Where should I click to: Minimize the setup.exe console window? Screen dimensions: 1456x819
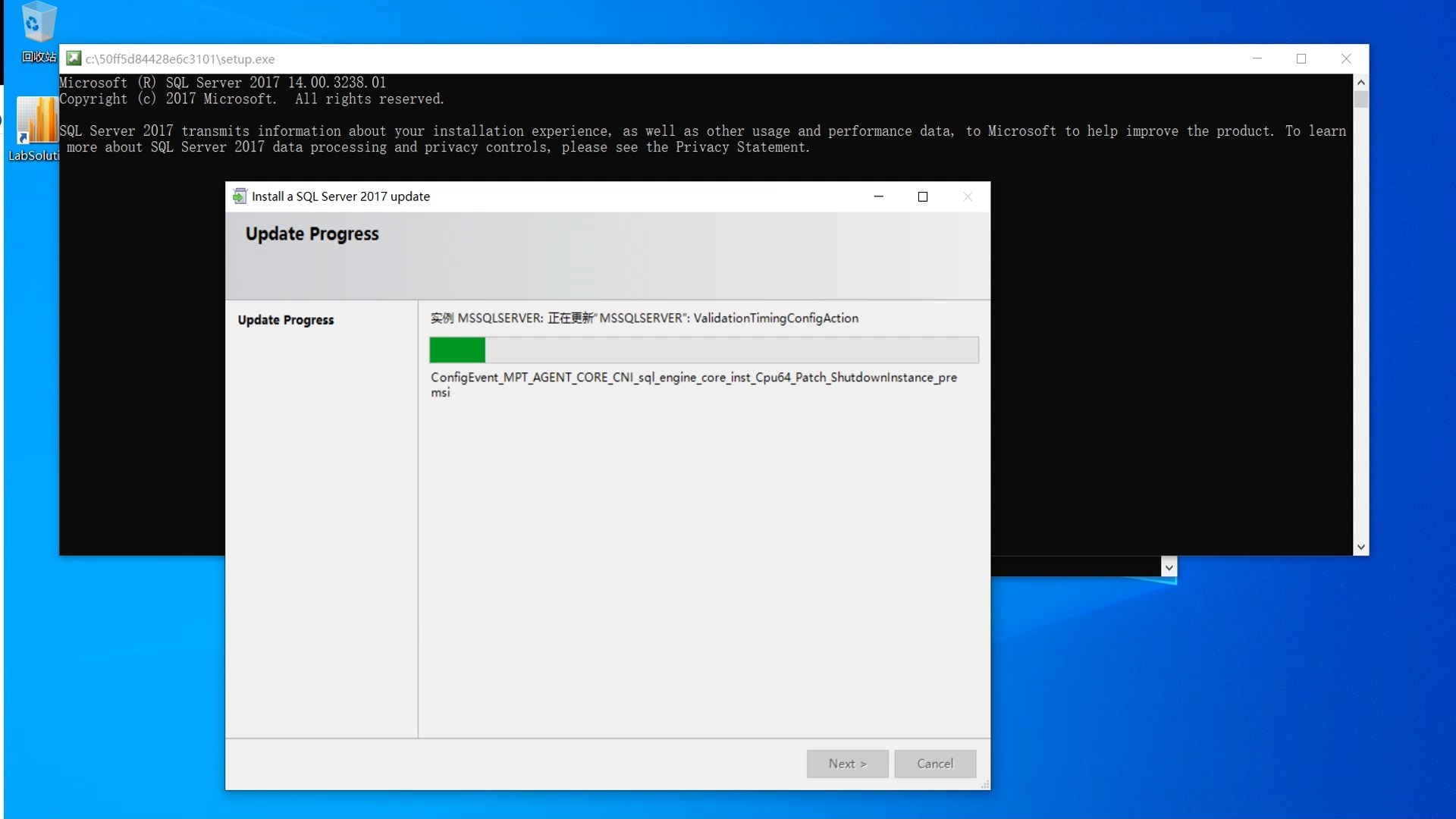[x=1257, y=58]
